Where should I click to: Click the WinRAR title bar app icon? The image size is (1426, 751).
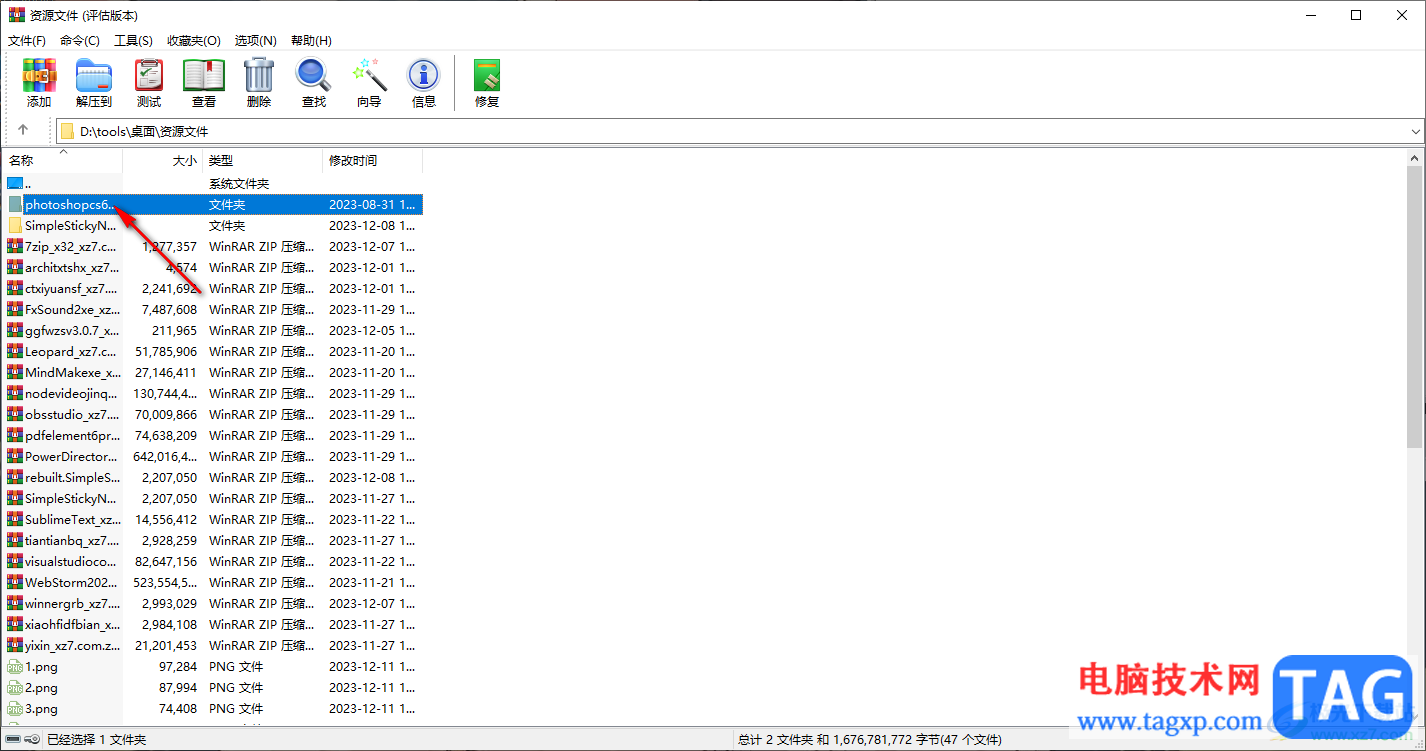coord(17,15)
